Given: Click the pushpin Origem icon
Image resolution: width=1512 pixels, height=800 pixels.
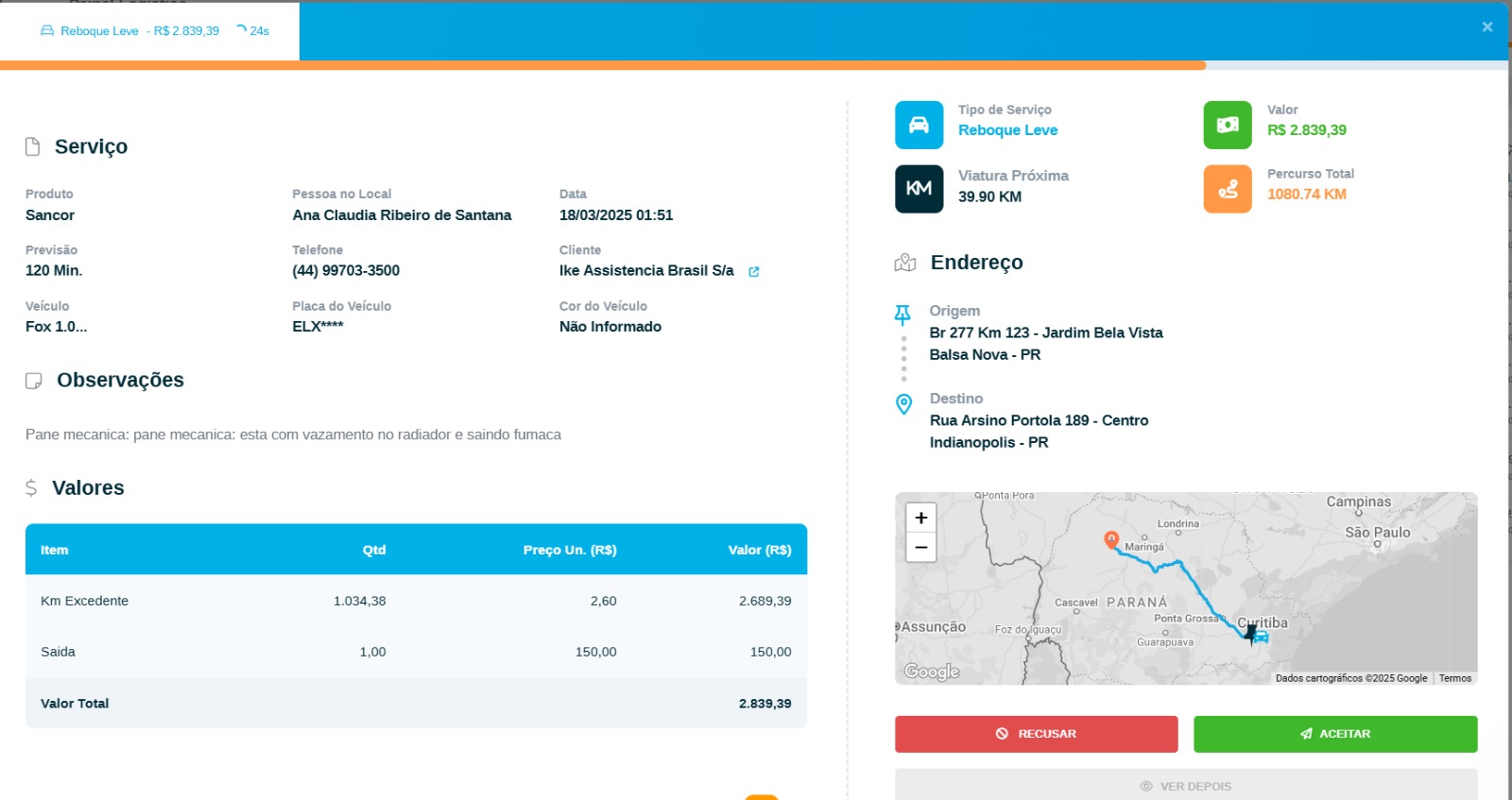Looking at the screenshot, I should pyautogui.click(x=903, y=315).
